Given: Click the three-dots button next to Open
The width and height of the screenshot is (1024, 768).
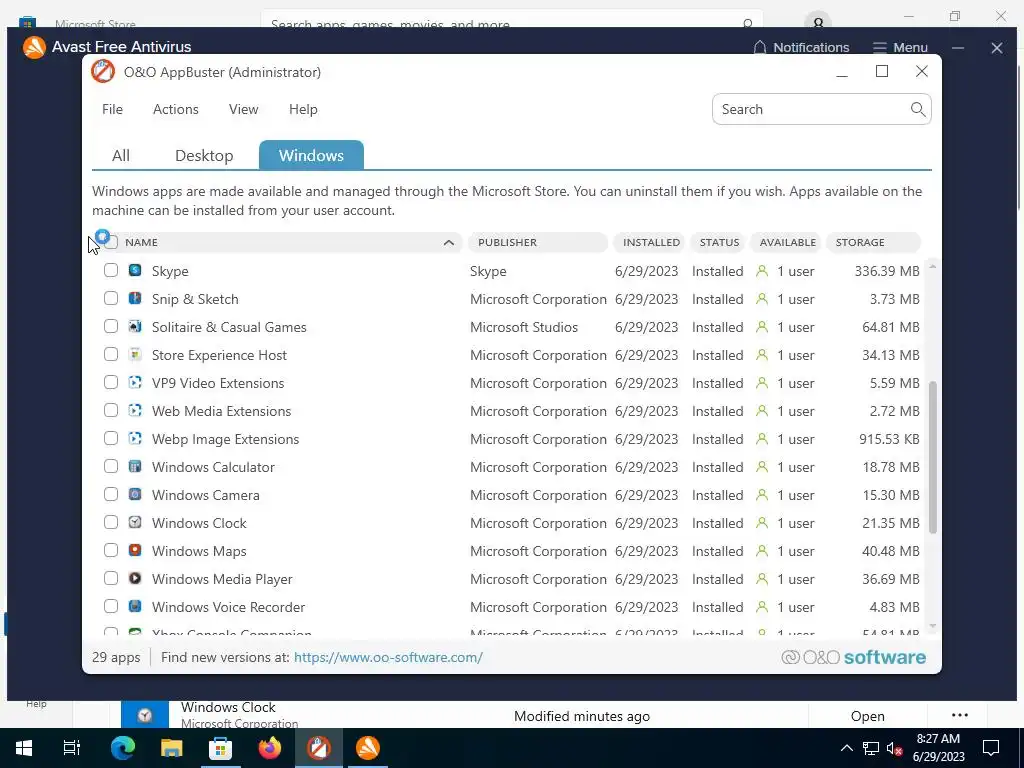Looking at the screenshot, I should 960,715.
